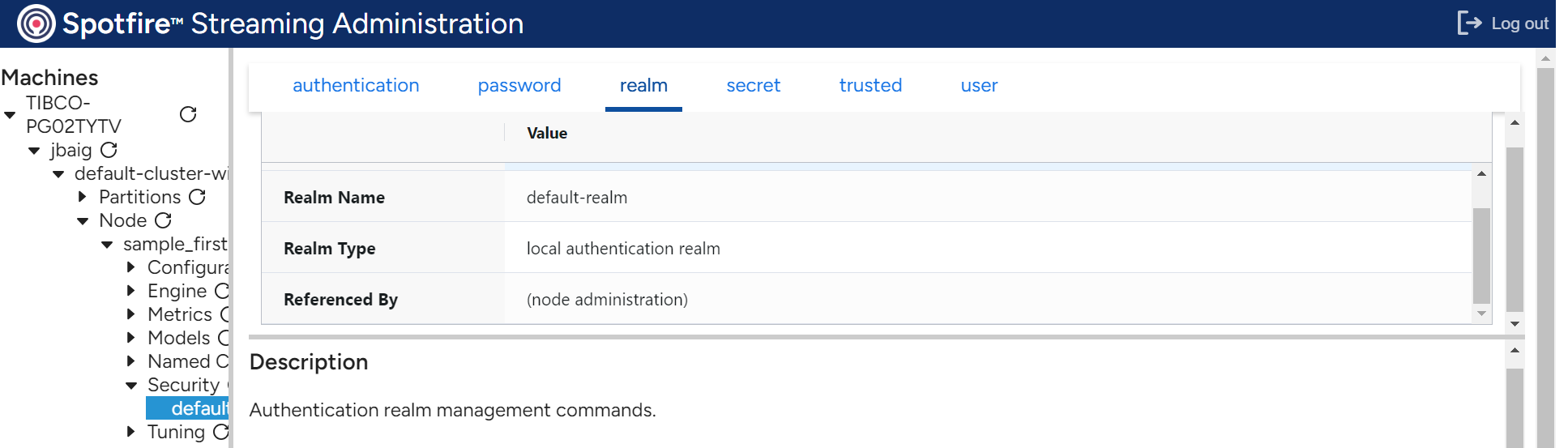Collapse the default-cluster tree node
This screenshot has width=1568, height=448.
click(x=58, y=174)
